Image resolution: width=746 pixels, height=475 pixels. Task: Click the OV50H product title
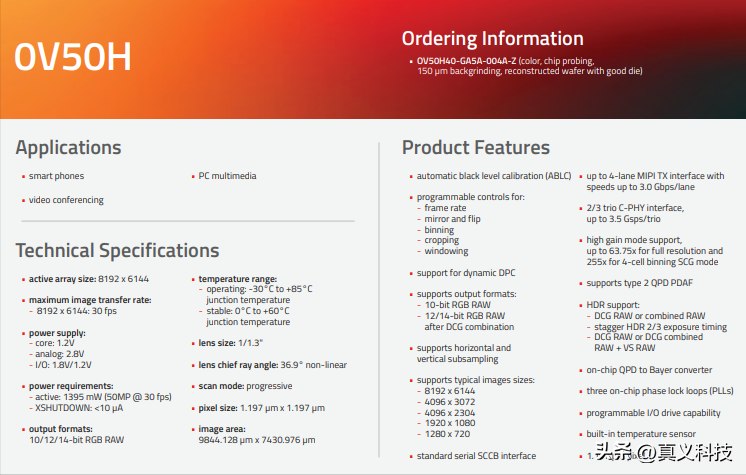tap(72, 57)
